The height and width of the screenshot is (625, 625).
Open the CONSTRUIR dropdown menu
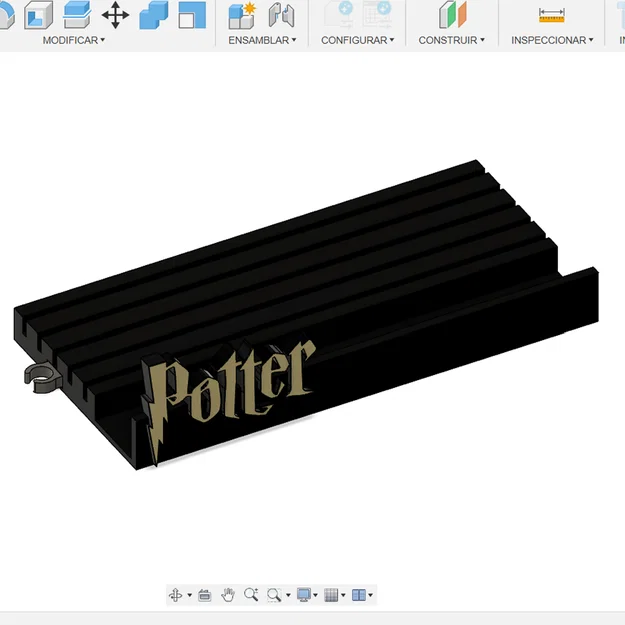[452, 40]
